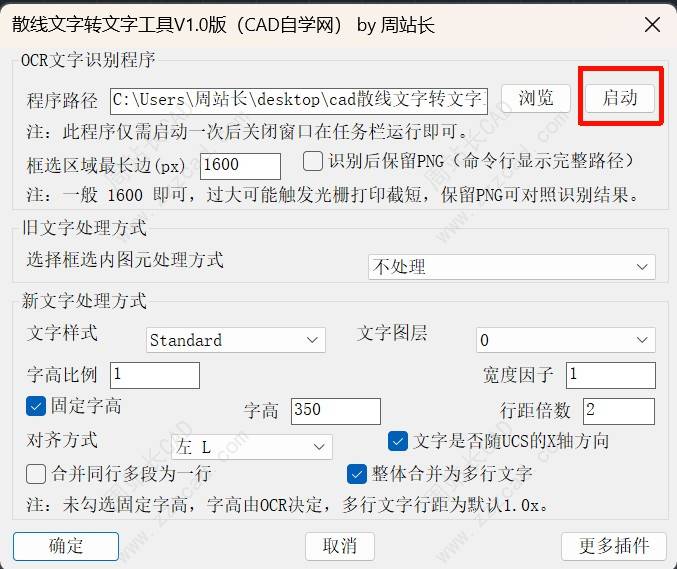
Task: Open the 文字图层 layer dropdown showing 0
Action: [566, 340]
